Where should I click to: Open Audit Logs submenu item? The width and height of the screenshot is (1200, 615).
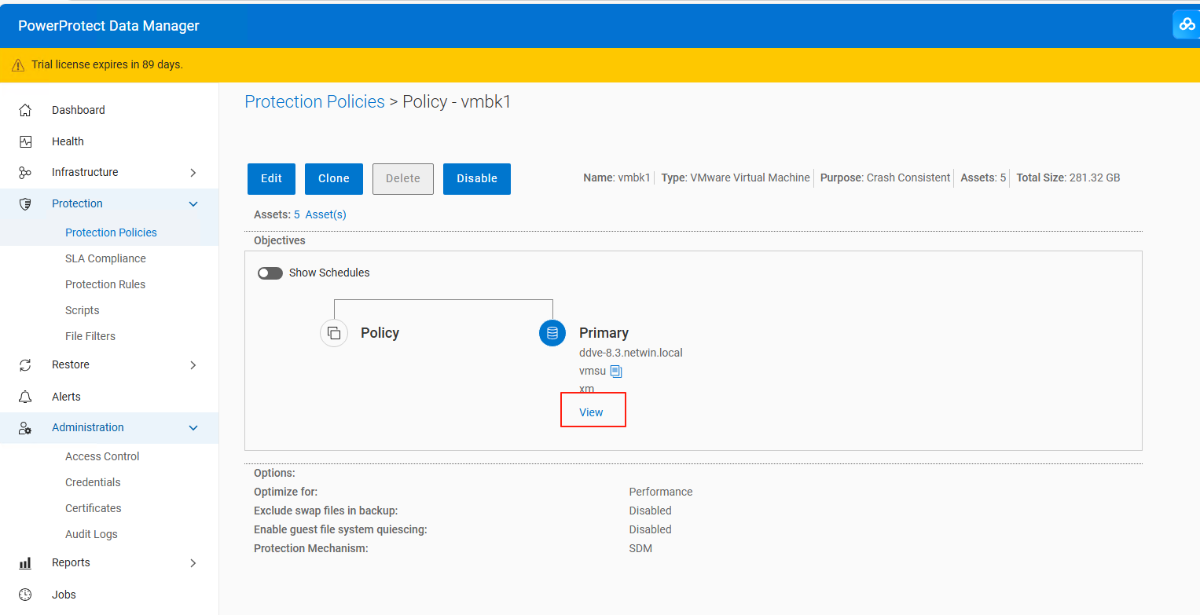click(x=91, y=535)
